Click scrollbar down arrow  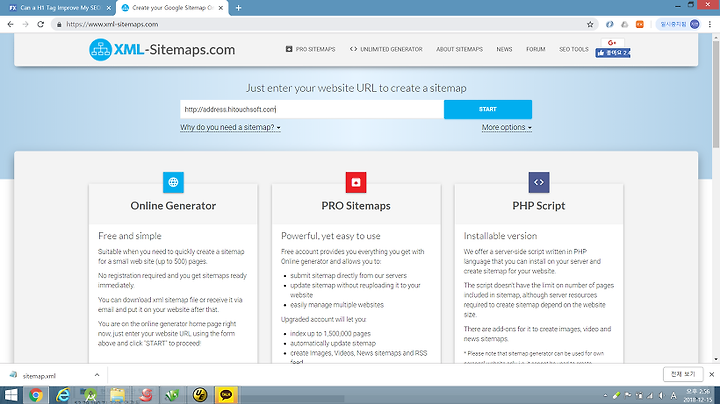tap(716, 359)
